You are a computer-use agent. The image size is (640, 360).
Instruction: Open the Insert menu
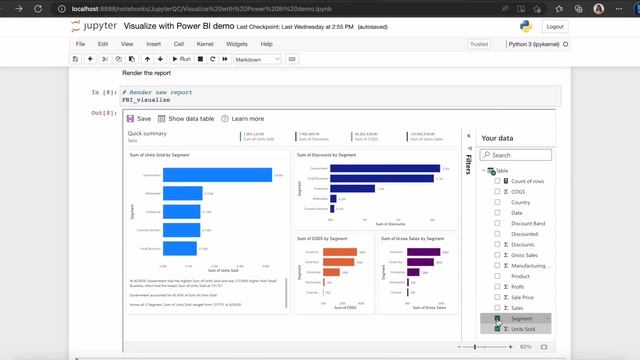pos(153,44)
